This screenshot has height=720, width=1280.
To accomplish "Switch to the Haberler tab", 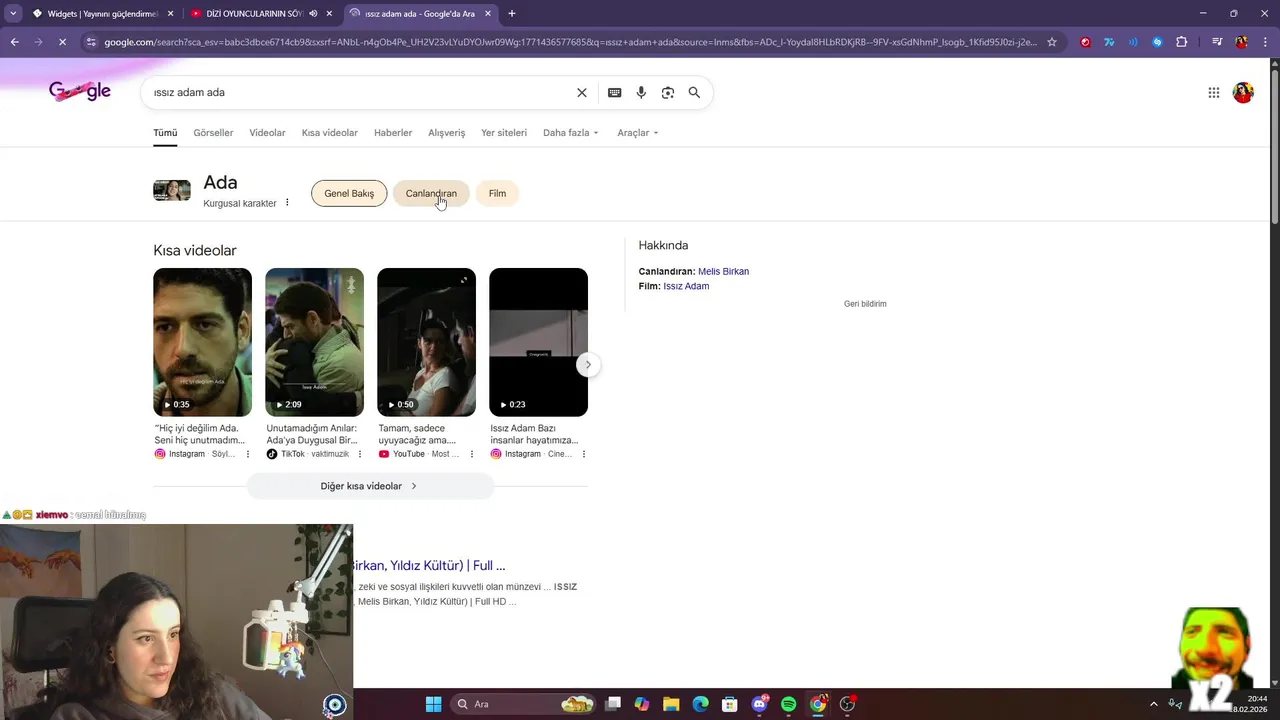I will click(393, 133).
